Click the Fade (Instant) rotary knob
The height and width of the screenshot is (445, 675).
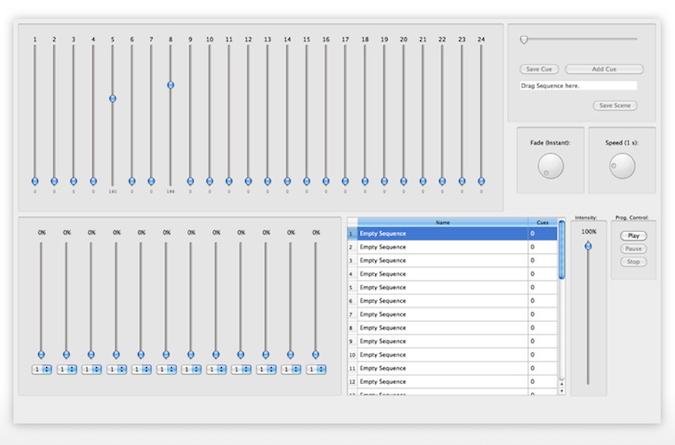[x=551, y=166]
